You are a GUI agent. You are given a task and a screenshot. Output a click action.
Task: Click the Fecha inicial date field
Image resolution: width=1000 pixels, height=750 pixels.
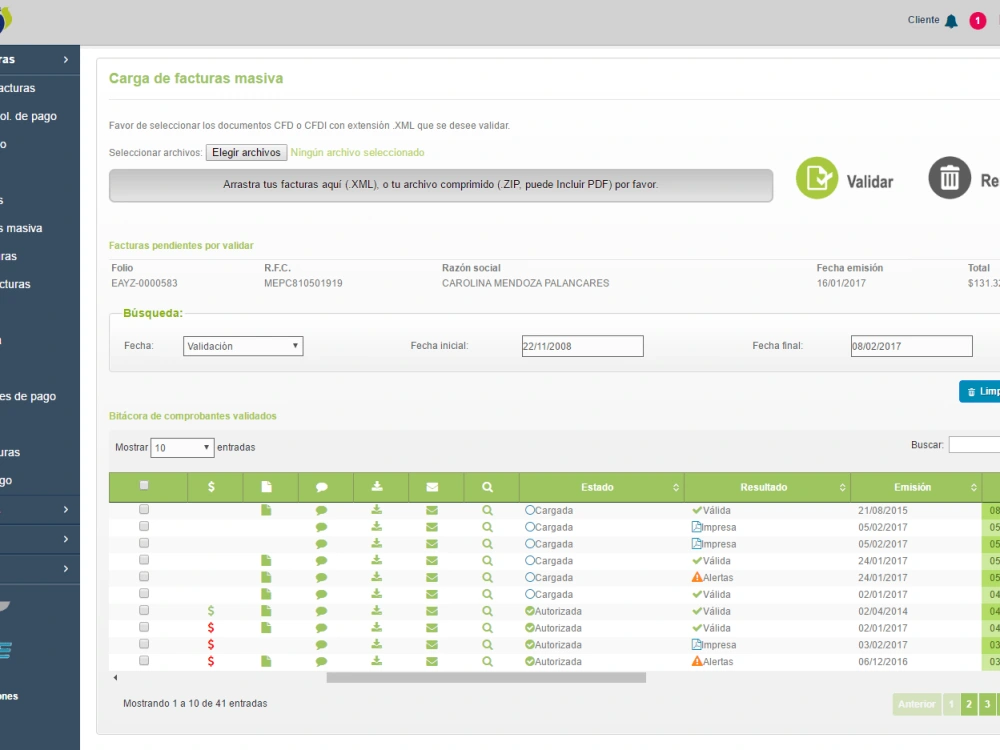582,346
